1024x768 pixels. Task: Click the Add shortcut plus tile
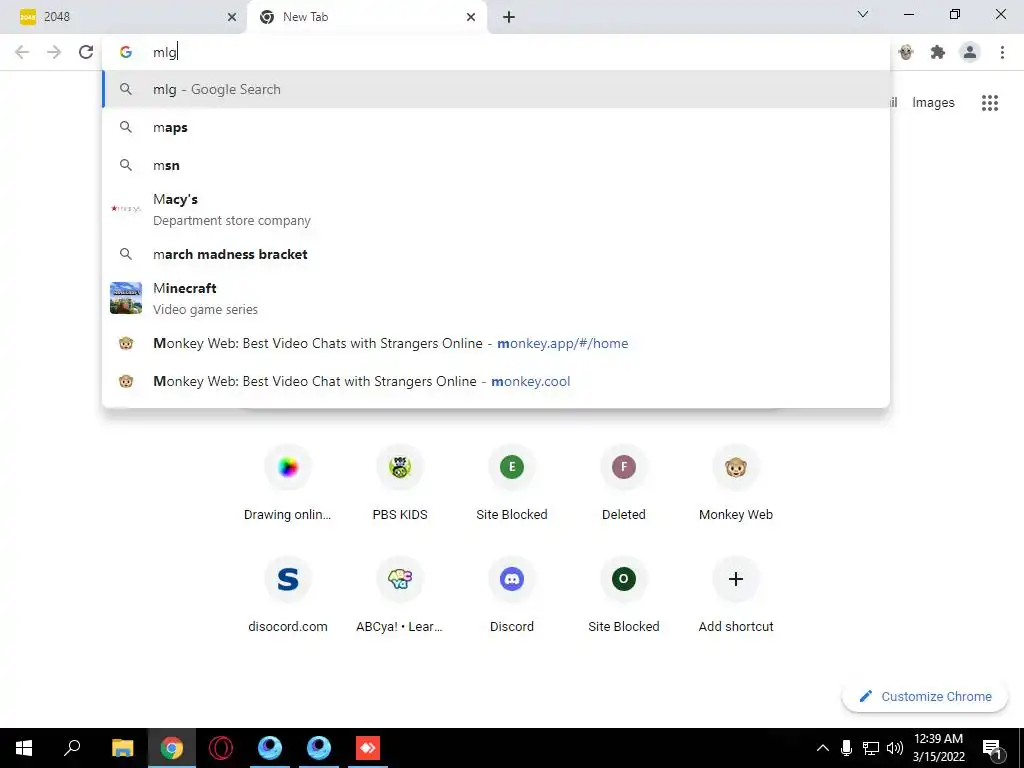point(736,596)
